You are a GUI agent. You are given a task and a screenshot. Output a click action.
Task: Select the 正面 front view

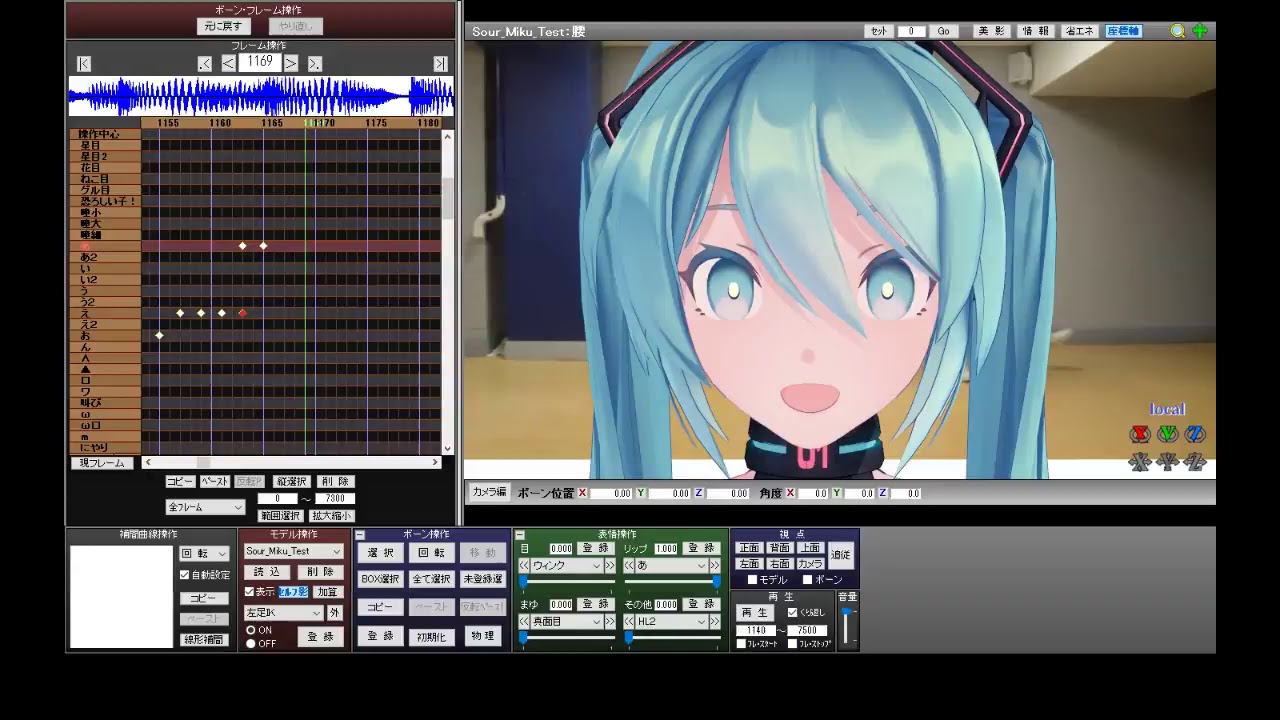749,548
